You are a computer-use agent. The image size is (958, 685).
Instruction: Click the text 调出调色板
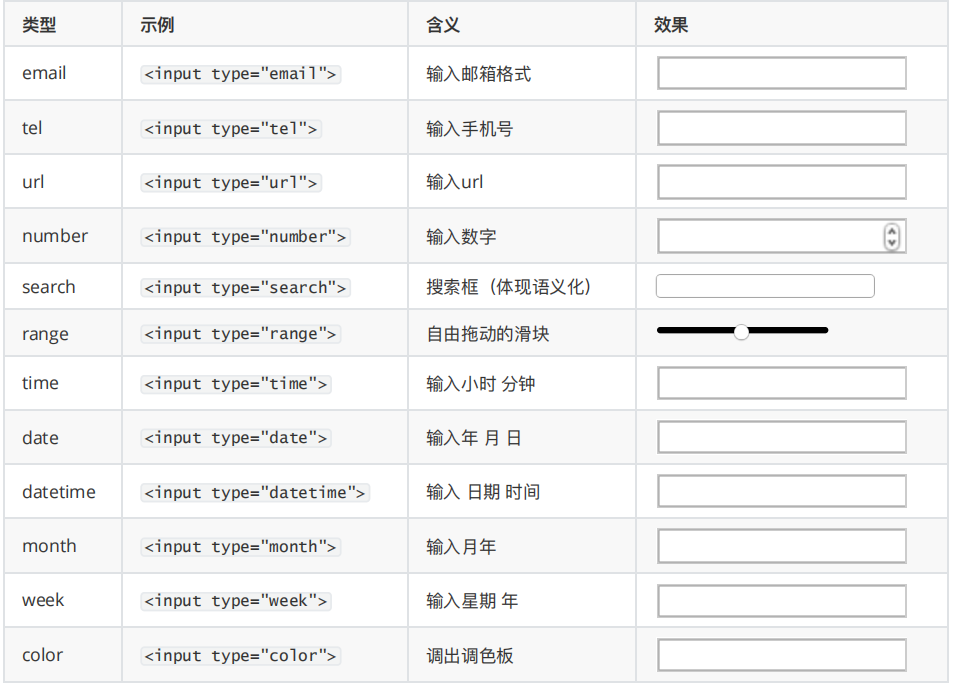pyautogui.click(x=470, y=656)
